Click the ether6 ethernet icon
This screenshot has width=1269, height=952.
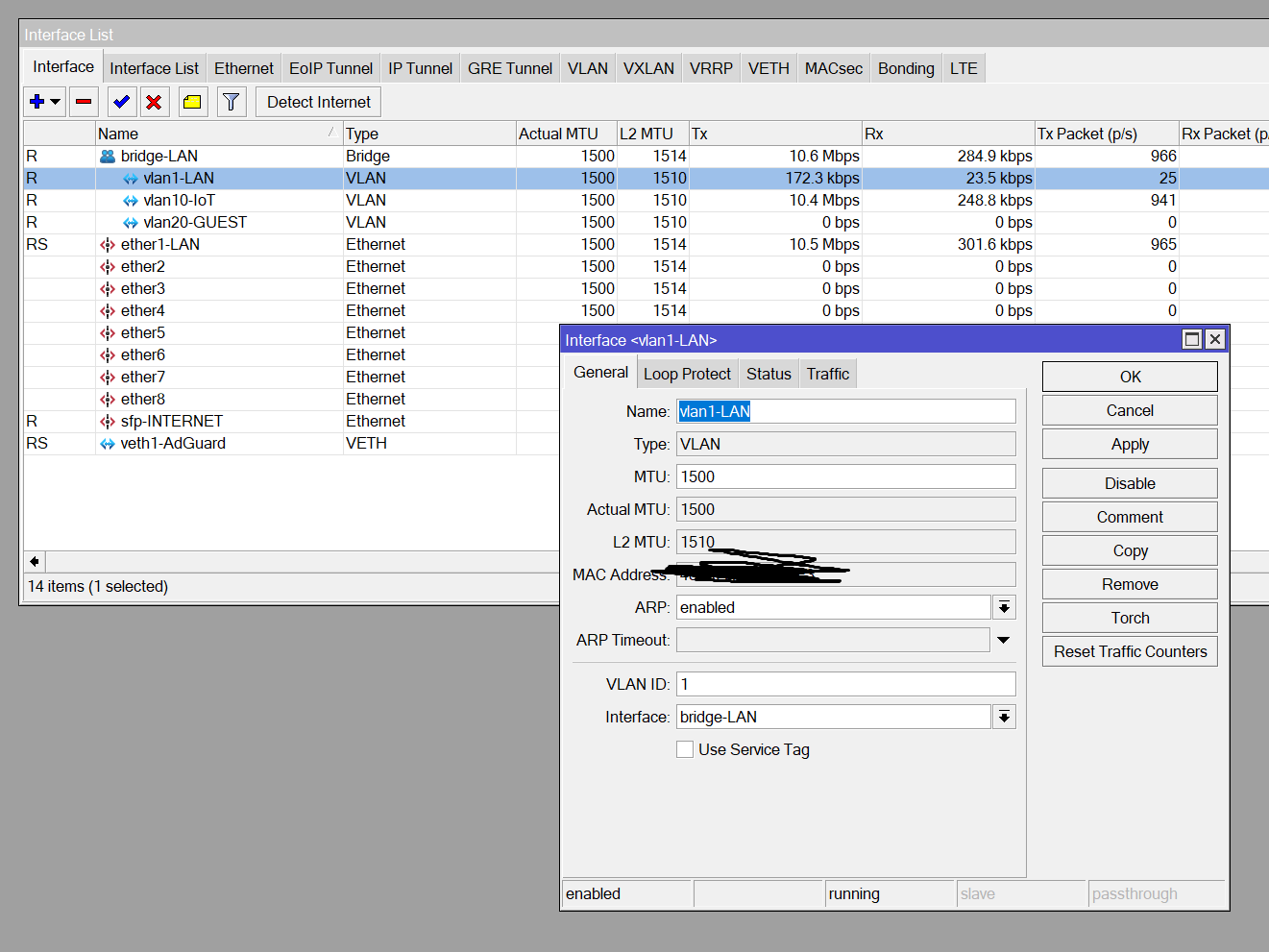[108, 355]
